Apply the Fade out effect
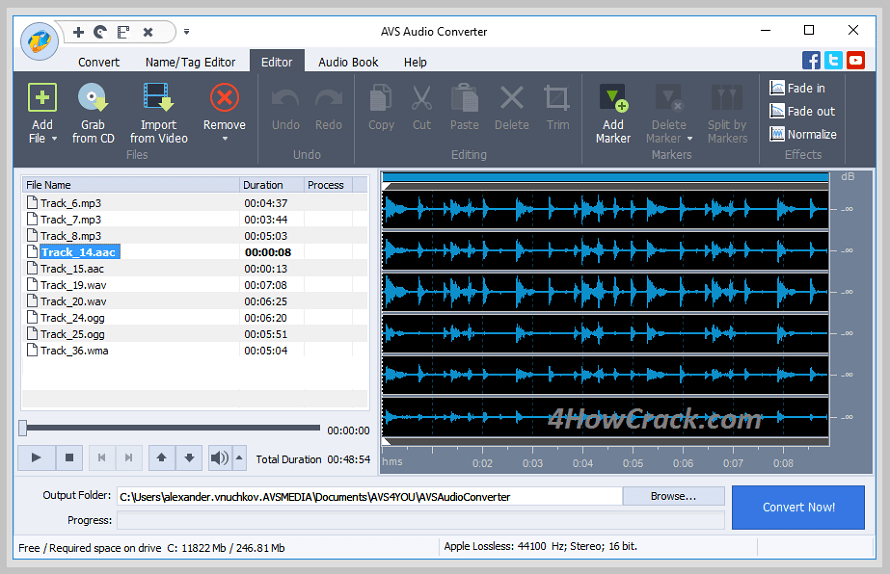The width and height of the screenshot is (890, 574). click(802, 111)
